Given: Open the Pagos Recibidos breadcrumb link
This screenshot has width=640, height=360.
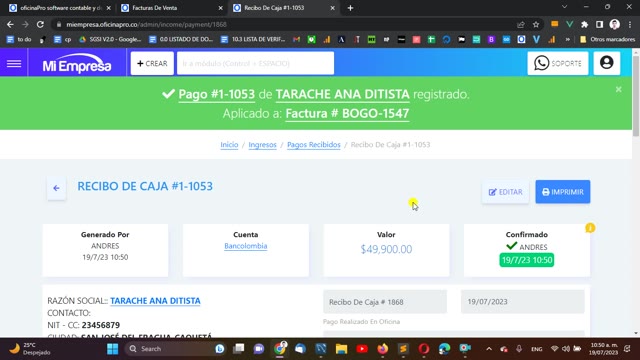Looking at the screenshot, I should (x=313, y=144).
